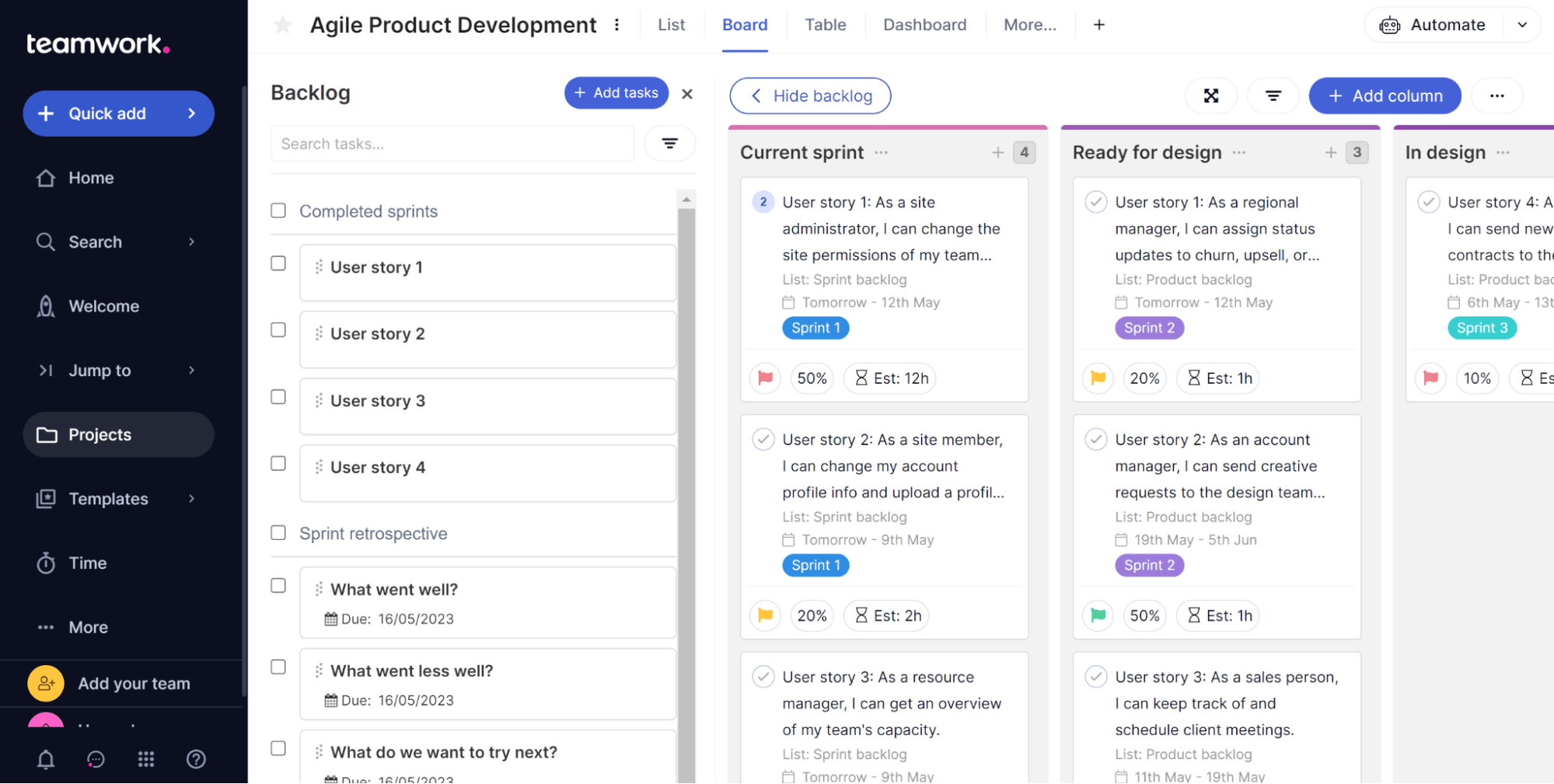Expand the Automate dropdown arrow
The width and height of the screenshot is (1554, 784).
[1522, 25]
